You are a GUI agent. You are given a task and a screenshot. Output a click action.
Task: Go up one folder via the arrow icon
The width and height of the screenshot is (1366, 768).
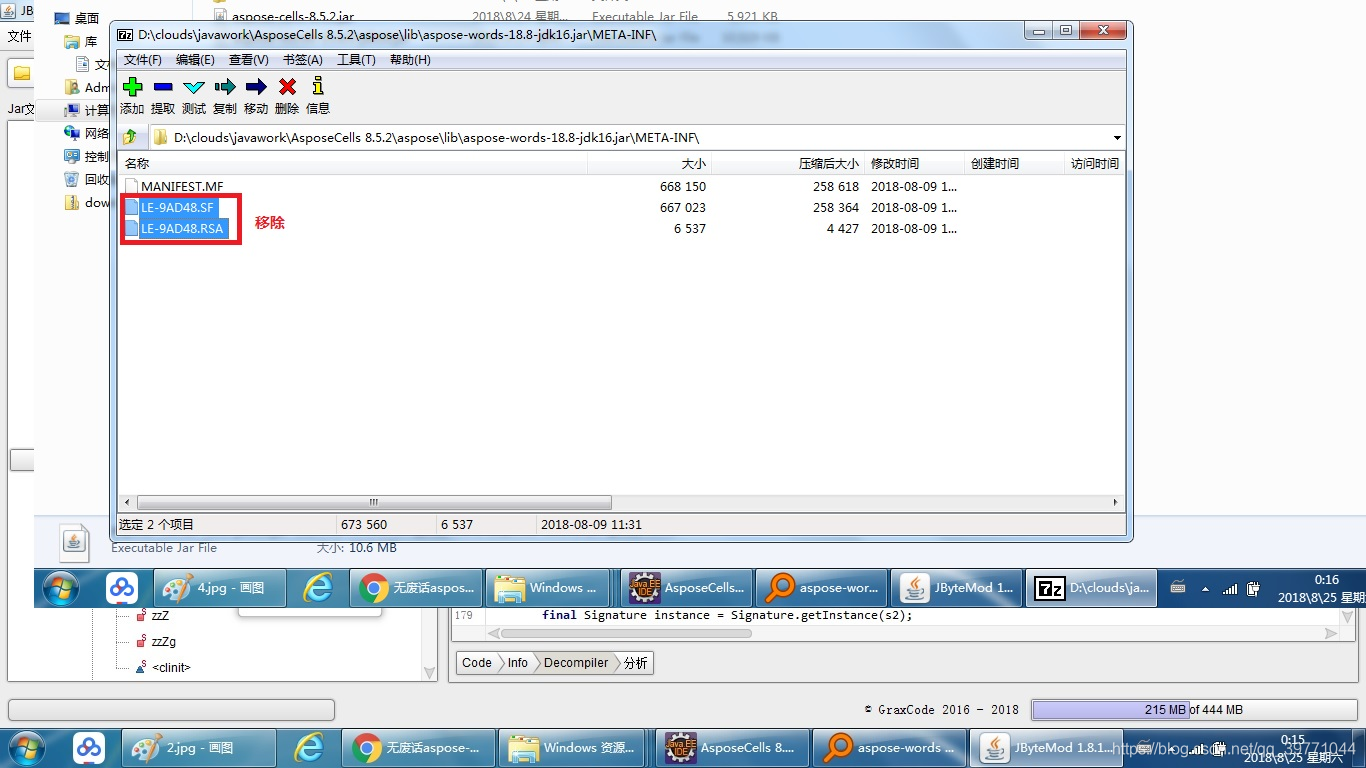130,137
